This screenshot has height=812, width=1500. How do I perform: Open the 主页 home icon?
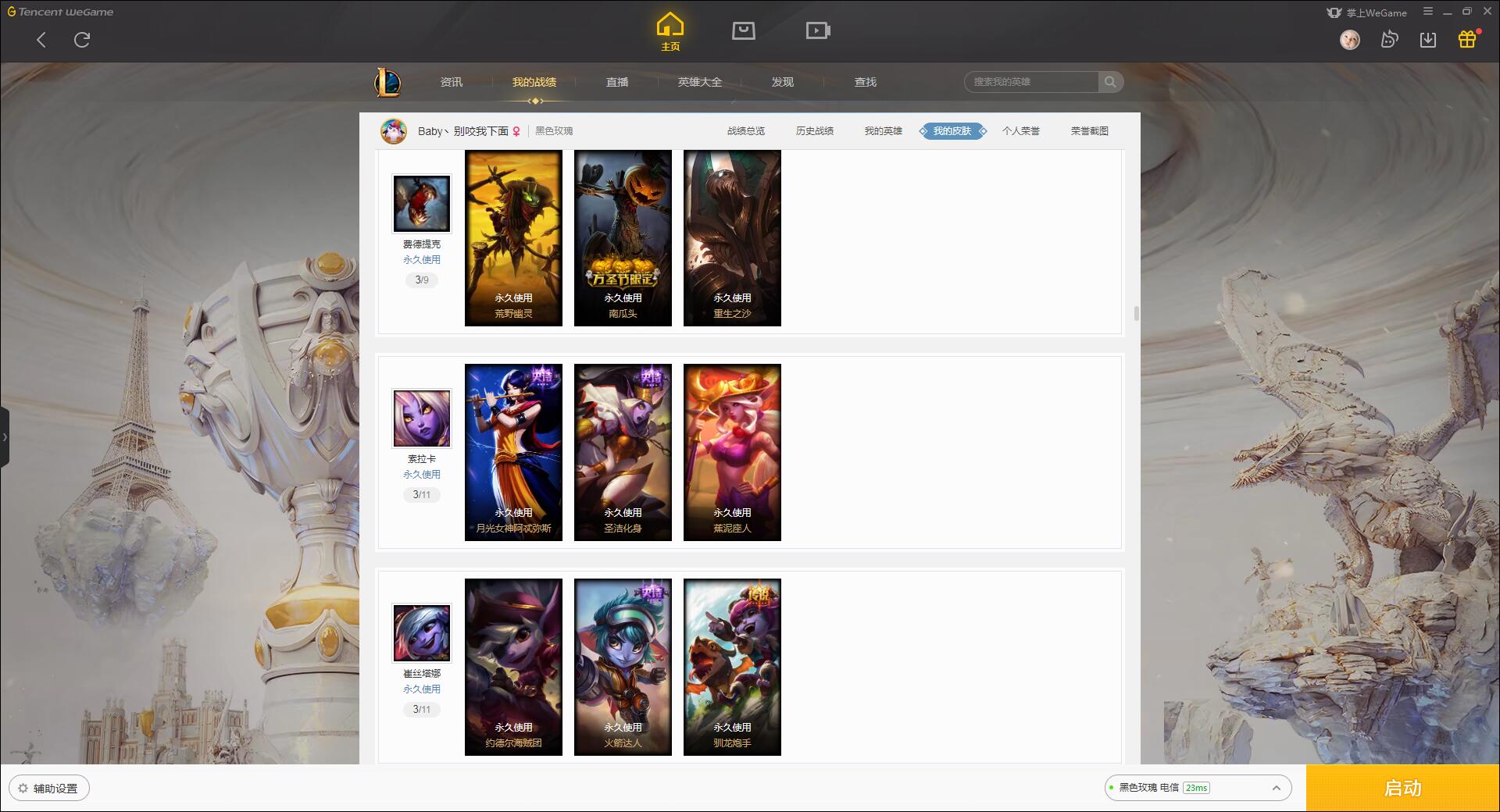tap(670, 31)
